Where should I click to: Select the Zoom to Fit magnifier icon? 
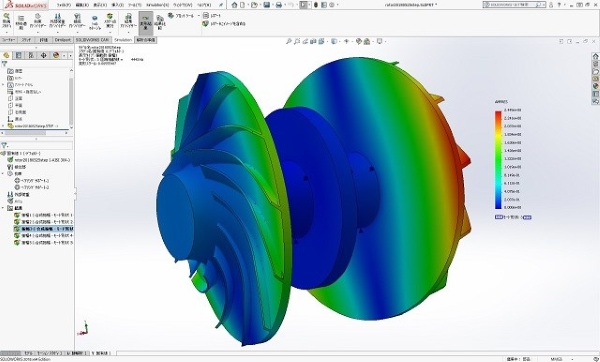(289, 41)
